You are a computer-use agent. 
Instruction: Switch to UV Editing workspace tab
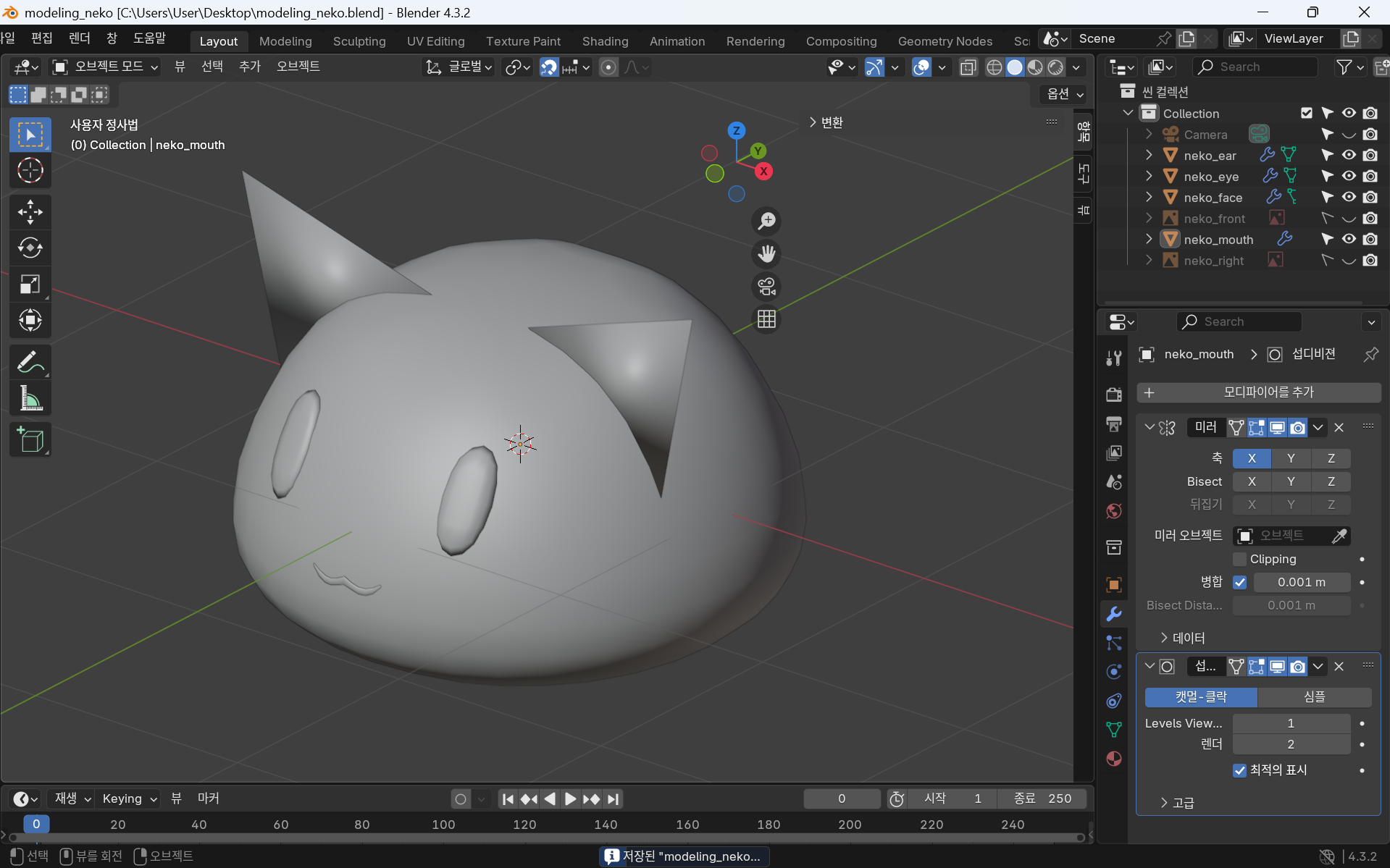[436, 41]
